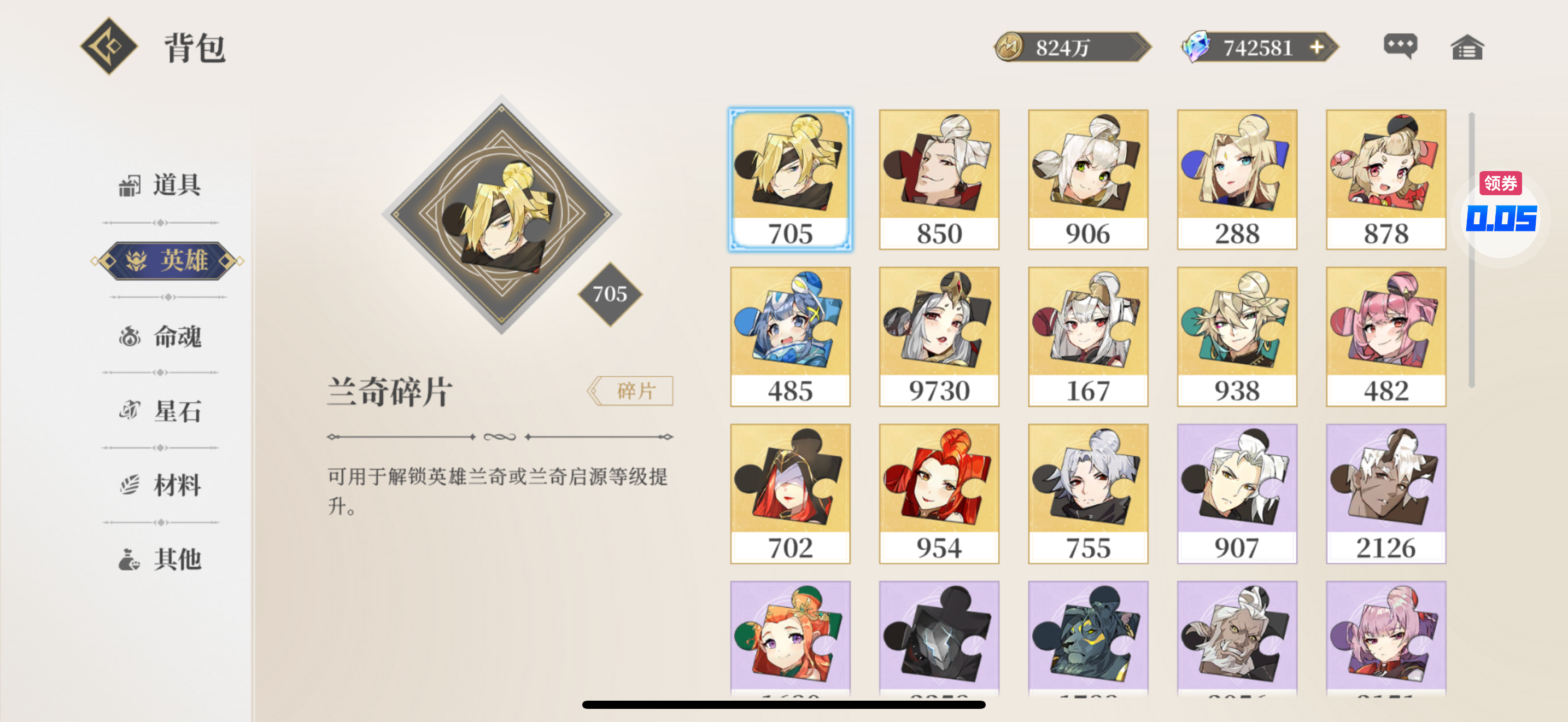The image size is (1568, 722).
Task: Pick the red-haired fragment with count 954
Action: pos(939,494)
